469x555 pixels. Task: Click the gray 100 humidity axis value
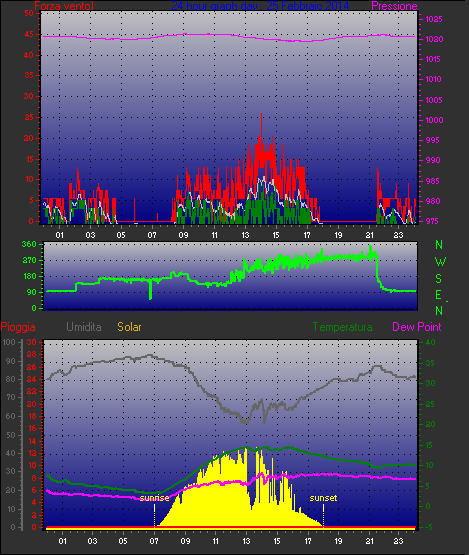coord(9,342)
